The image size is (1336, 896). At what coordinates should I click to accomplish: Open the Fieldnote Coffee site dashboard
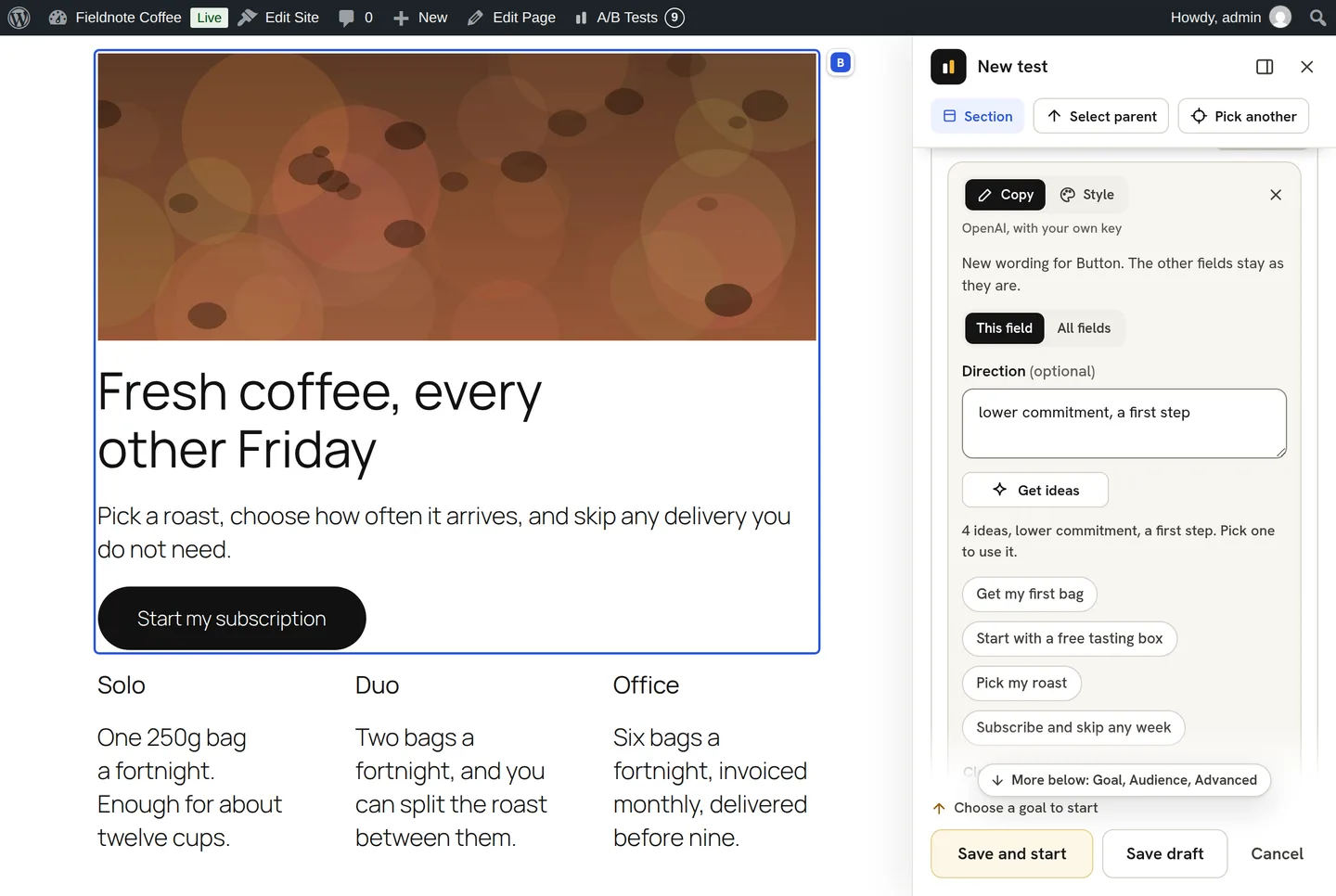click(x=115, y=18)
